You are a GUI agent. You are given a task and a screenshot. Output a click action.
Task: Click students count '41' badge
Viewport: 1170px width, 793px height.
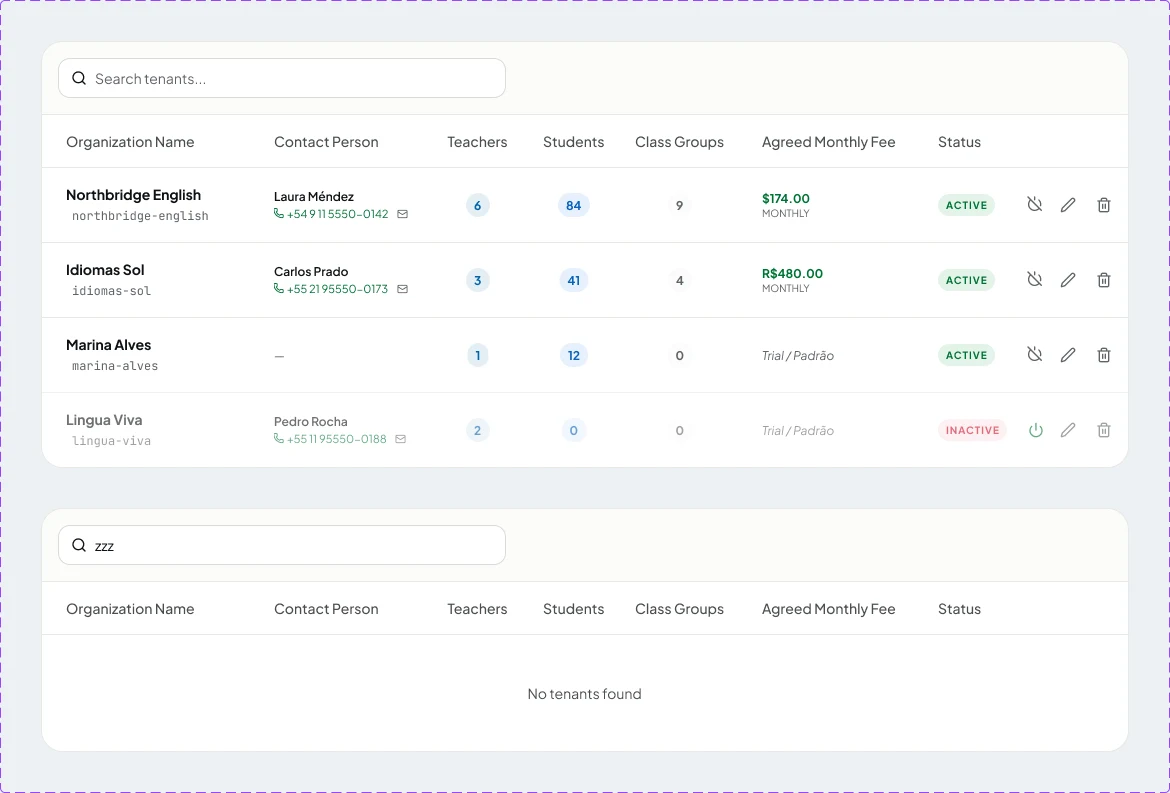[573, 280]
